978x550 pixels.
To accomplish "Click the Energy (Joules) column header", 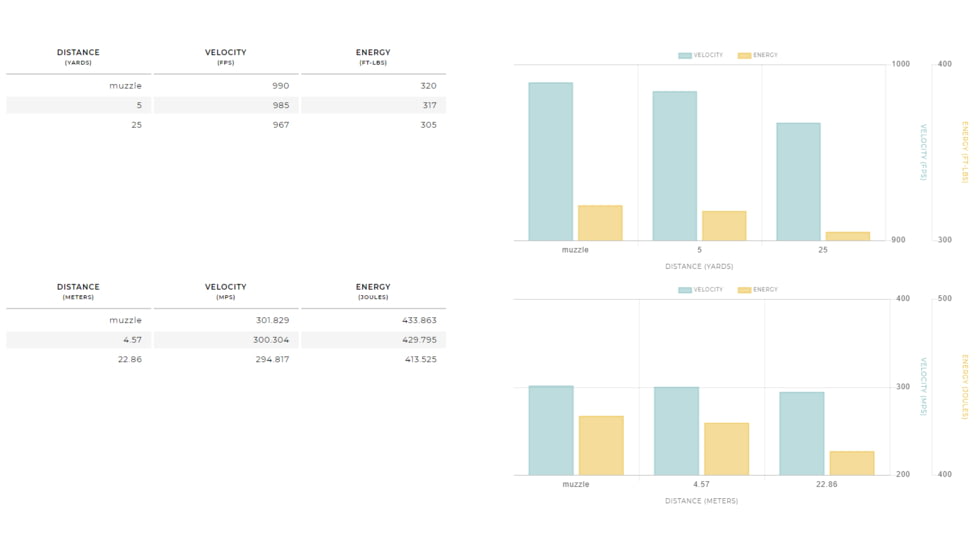I will (x=373, y=291).
